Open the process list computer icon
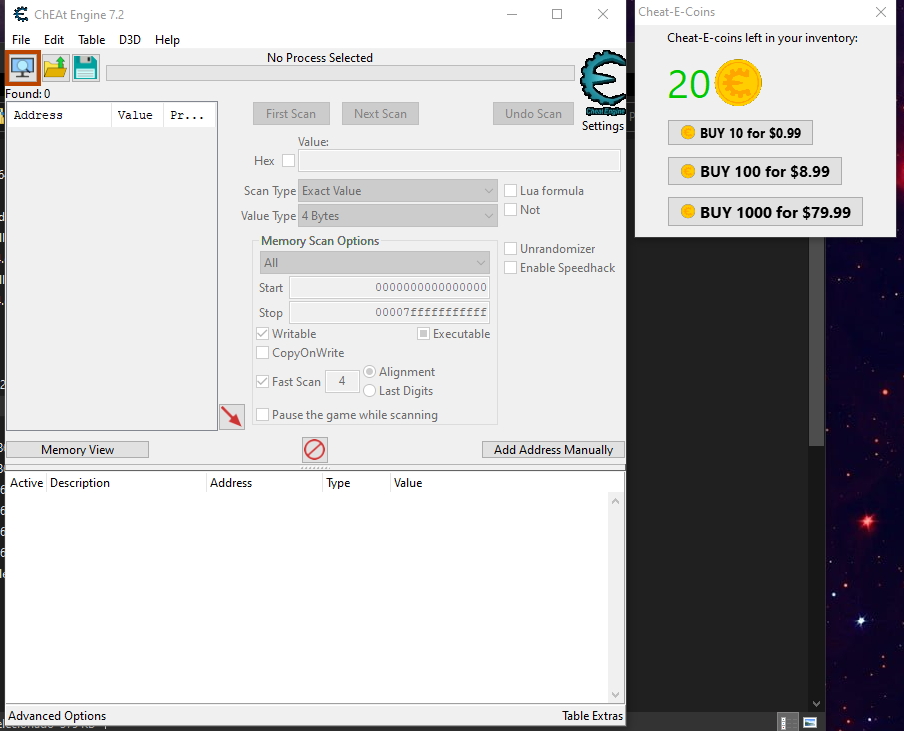The height and width of the screenshot is (731, 904). point(23,68)
